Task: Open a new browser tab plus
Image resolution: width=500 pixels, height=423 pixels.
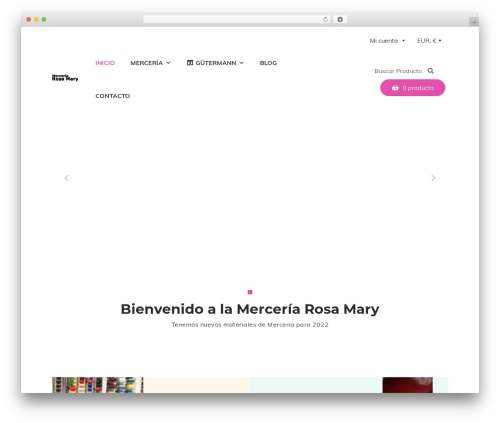Action: pos(474,22)
